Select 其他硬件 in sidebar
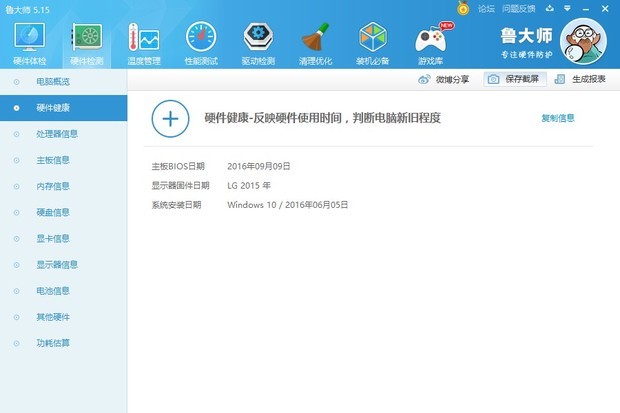Image resolution: width=620 pixels, height=413 pixels. point(63,317)
